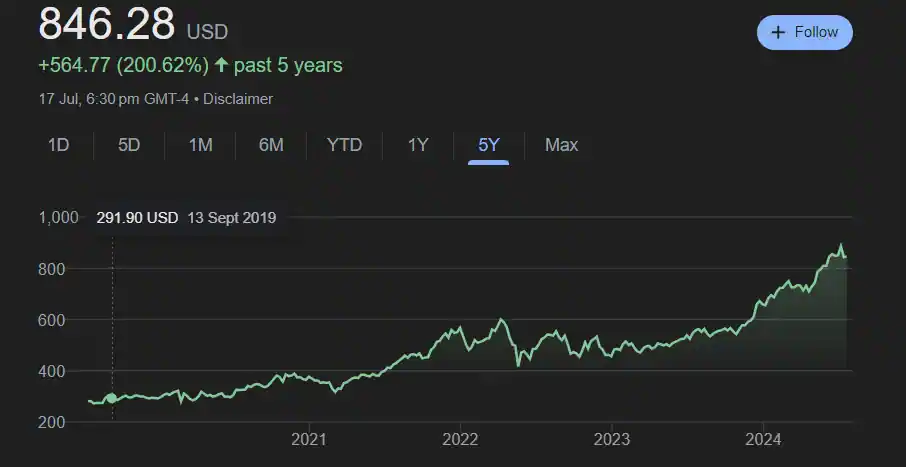Image resolution: width=906 pixels, height=467 pixels.
Task: Click the 846.28 price value
Action: coord(106,23)
